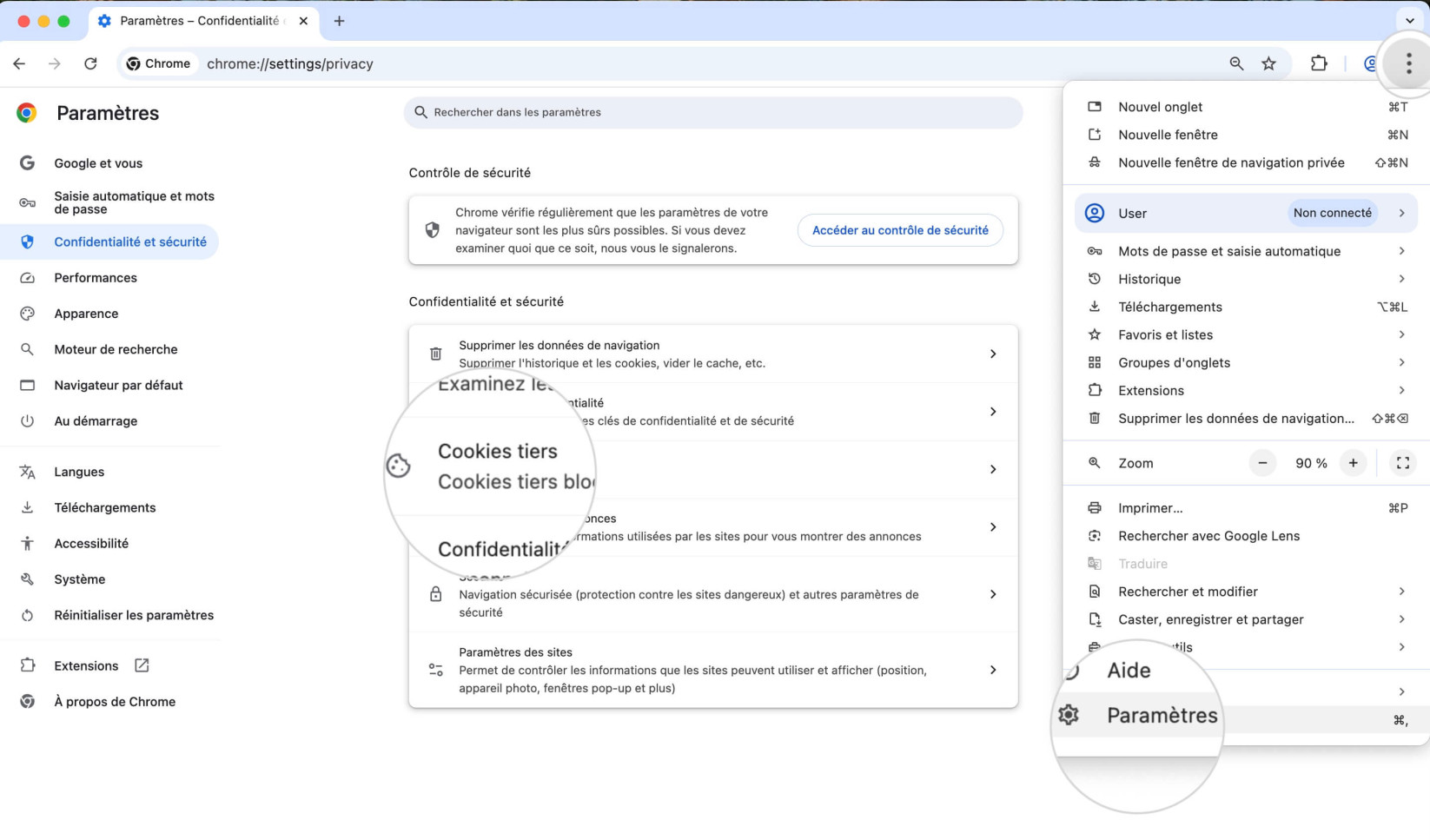
Task: Open a new tab with plus button
Action: 339,21
